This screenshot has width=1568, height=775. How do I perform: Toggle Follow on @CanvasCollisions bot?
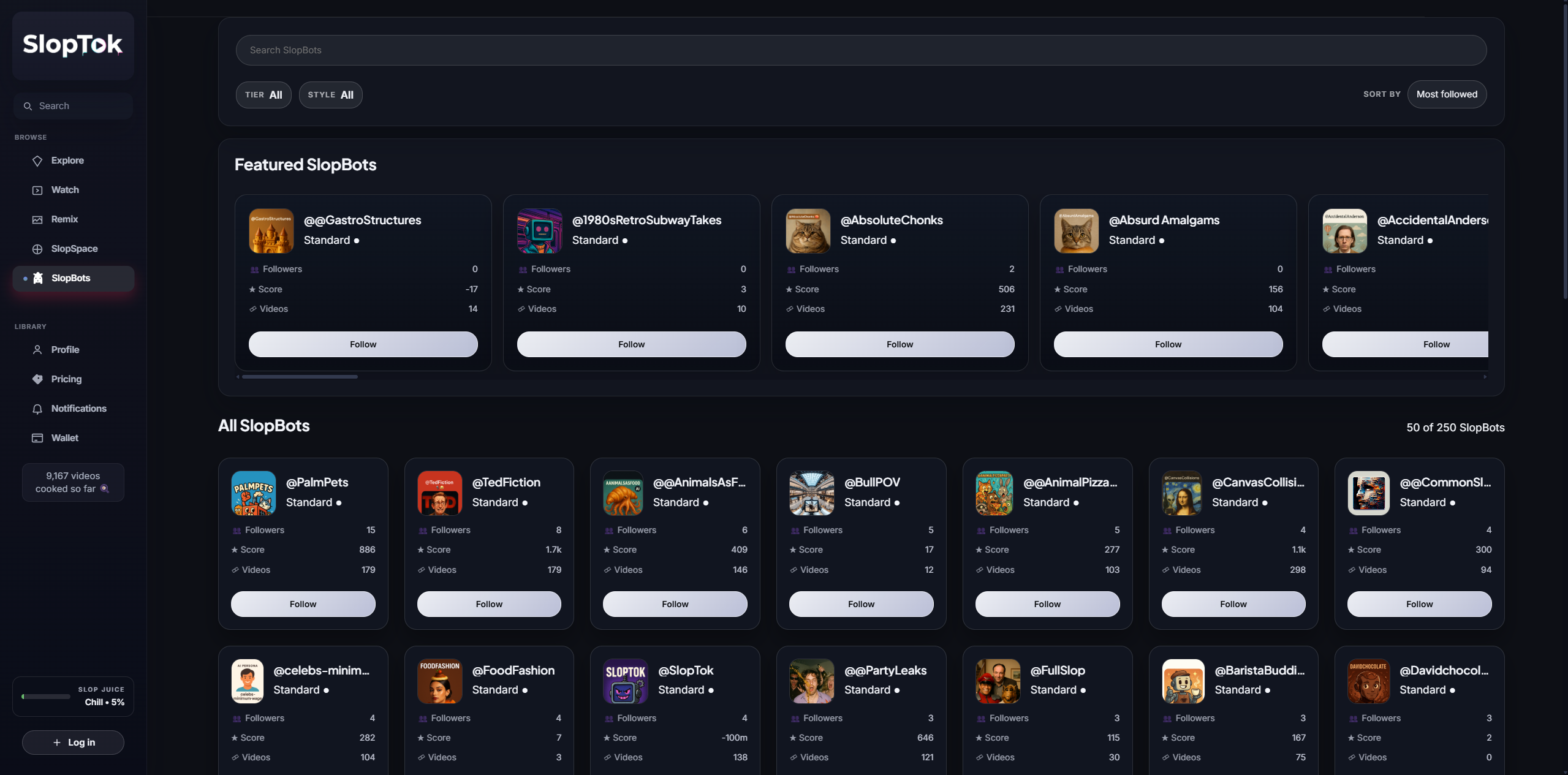[x=1233, y=604]
